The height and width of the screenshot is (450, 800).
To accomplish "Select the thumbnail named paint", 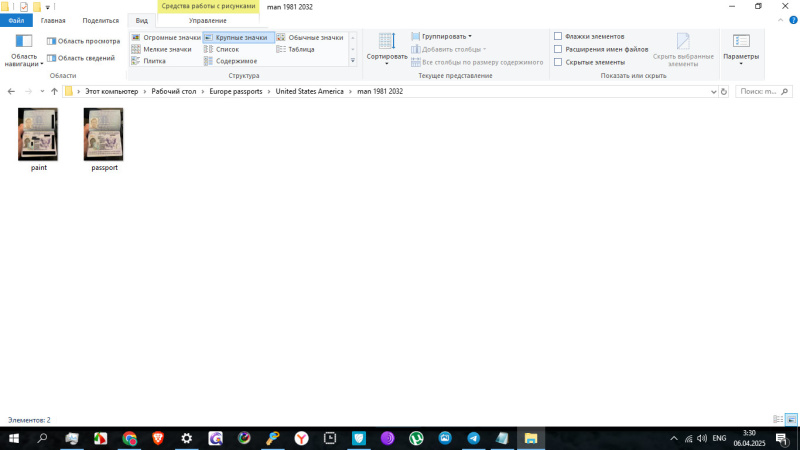I will (38, 135).
